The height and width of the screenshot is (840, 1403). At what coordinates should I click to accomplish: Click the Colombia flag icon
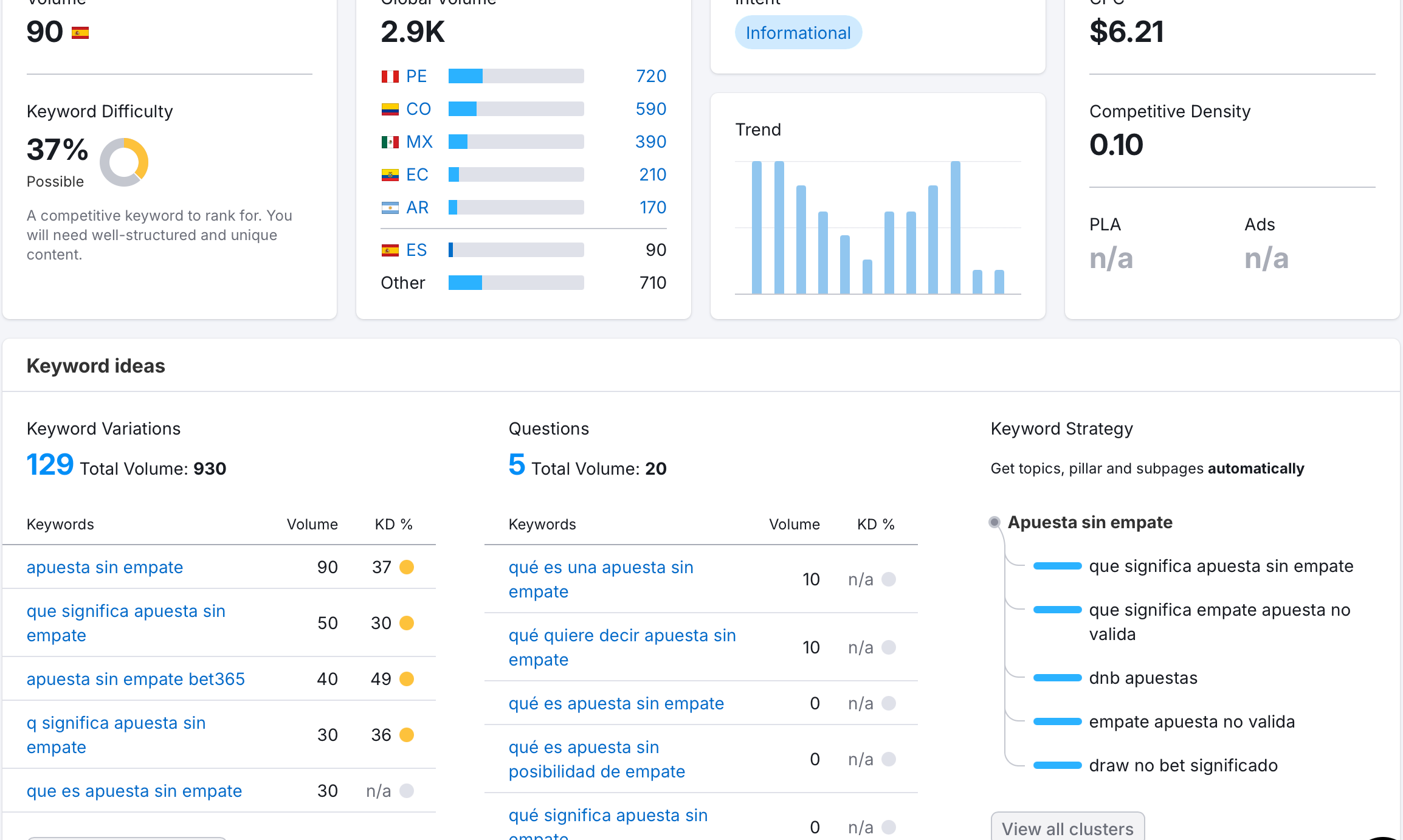pos(390,109)
